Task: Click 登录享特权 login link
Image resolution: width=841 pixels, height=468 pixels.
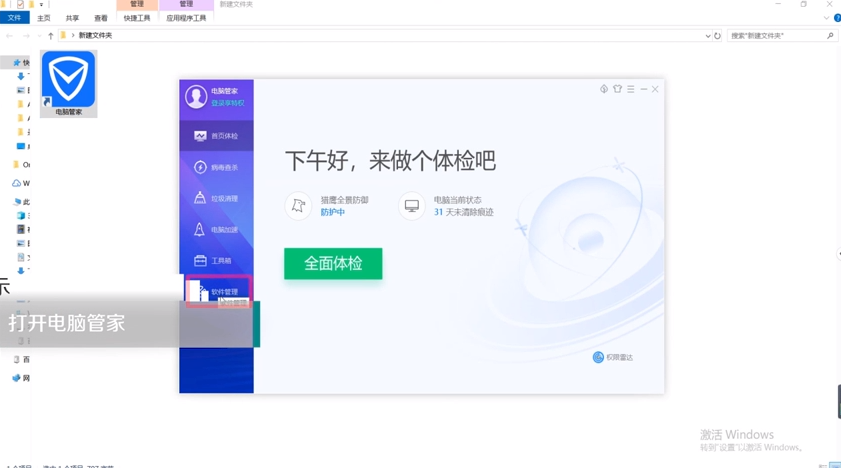Action: (x=228, y=103)
